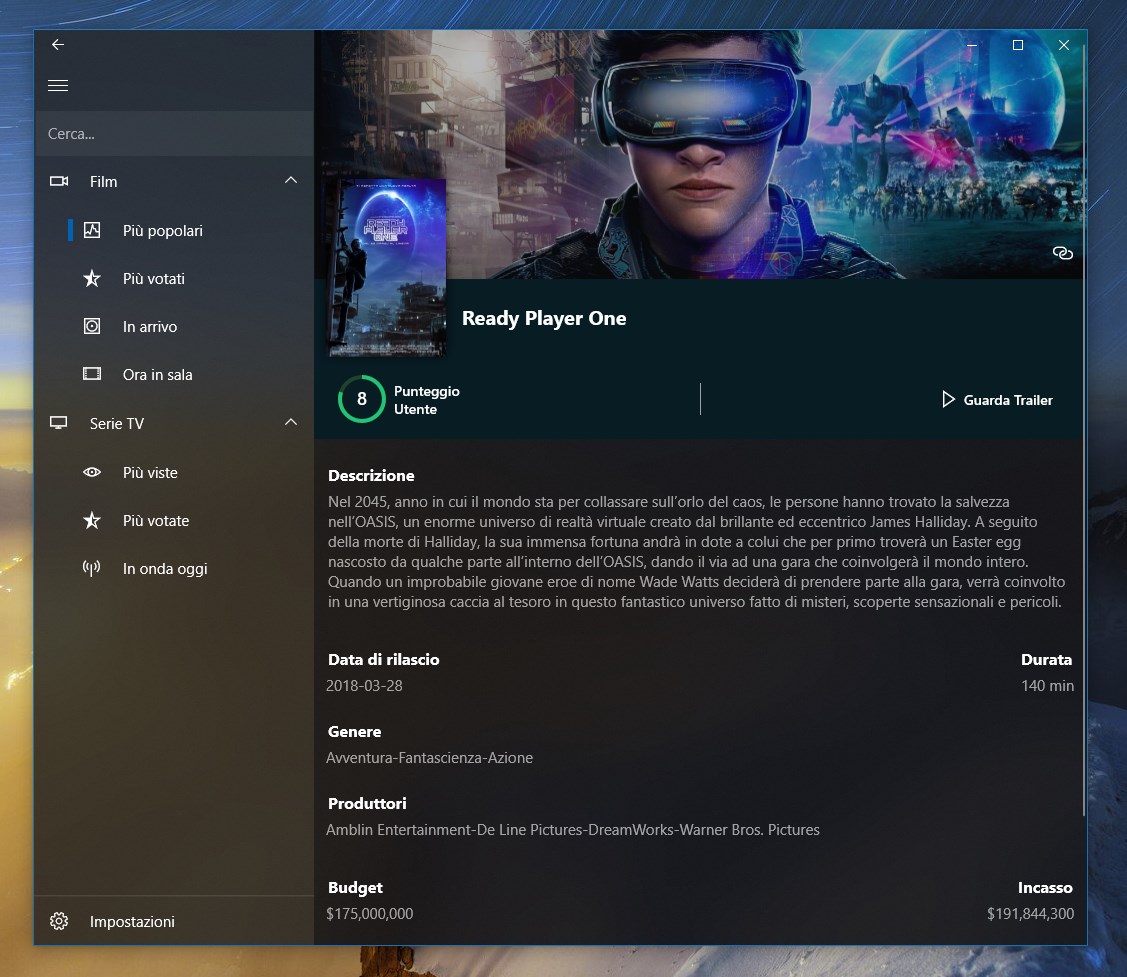Click the Più votate star icon
Screen dimensions: 1127x977
coord(92,520)
